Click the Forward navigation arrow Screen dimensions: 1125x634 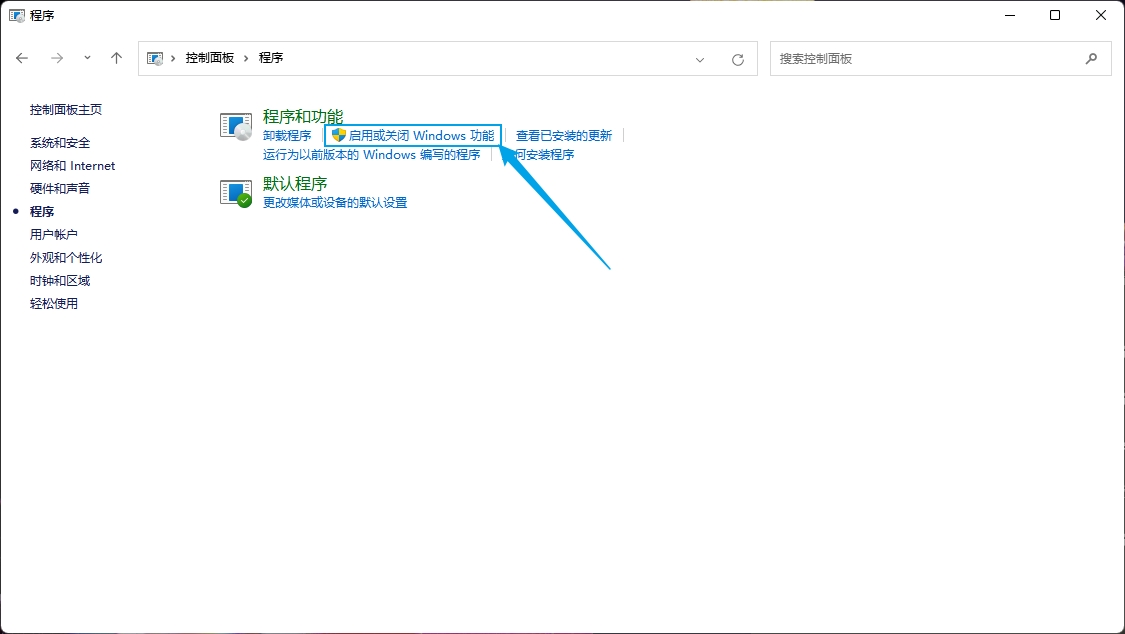click(x=57, y=58)
